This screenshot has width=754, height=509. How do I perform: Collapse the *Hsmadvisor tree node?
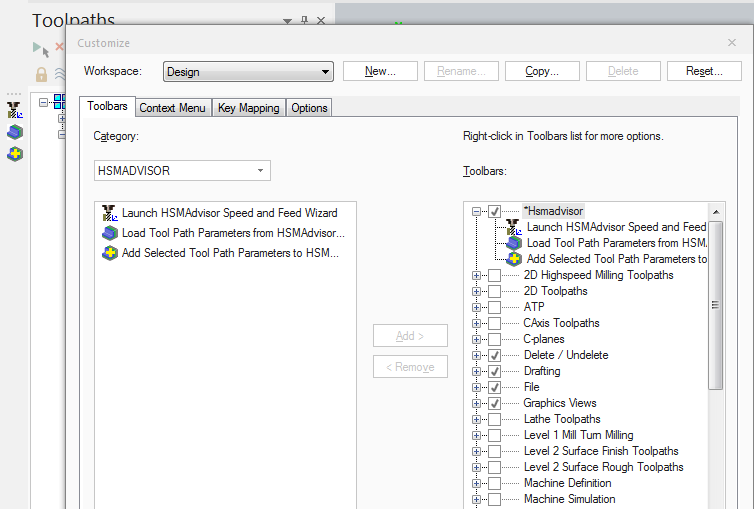coord(476,211)
